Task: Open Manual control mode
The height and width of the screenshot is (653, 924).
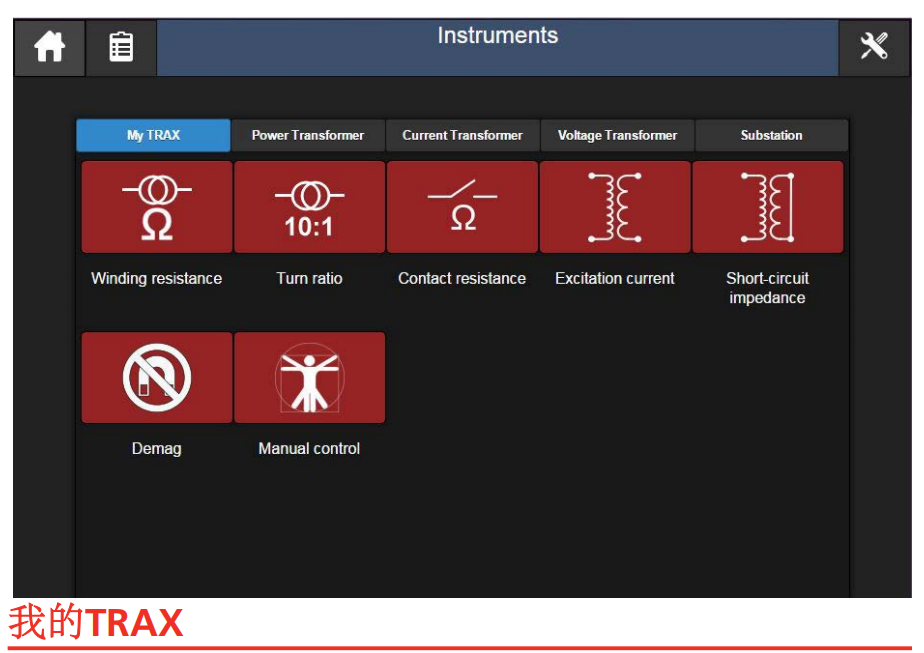Action: (309, 377)
